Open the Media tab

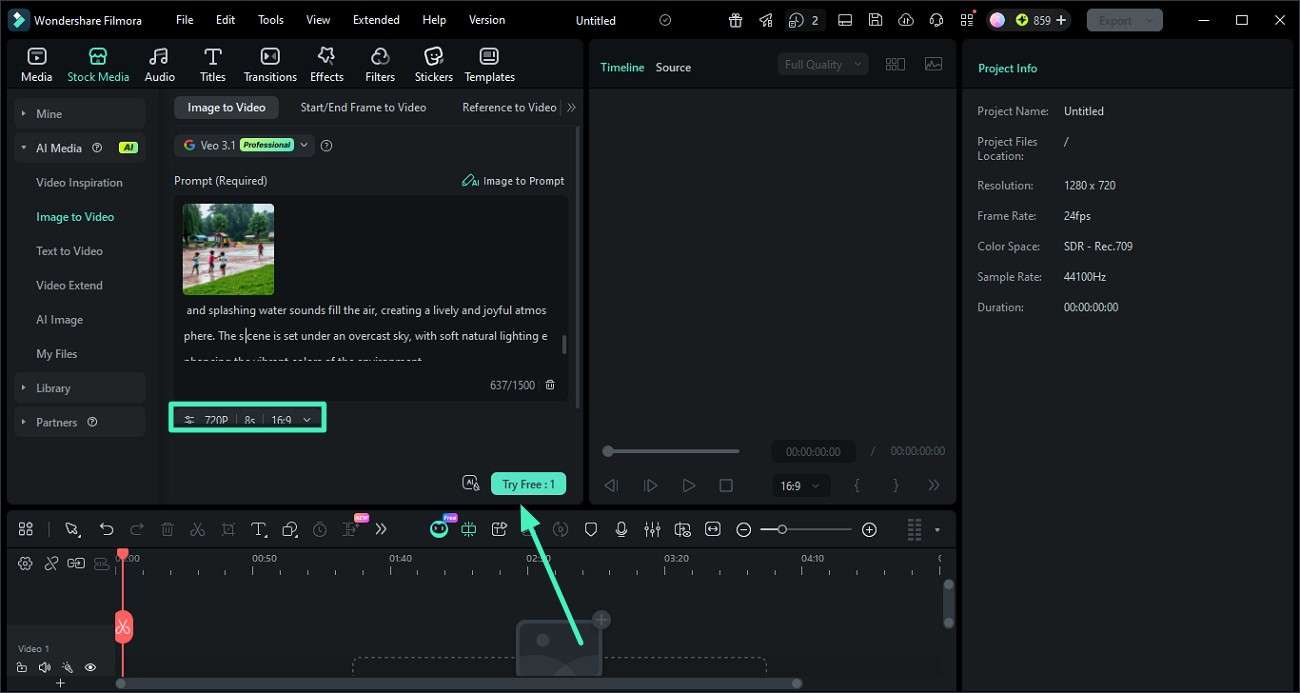pos(37,65)
